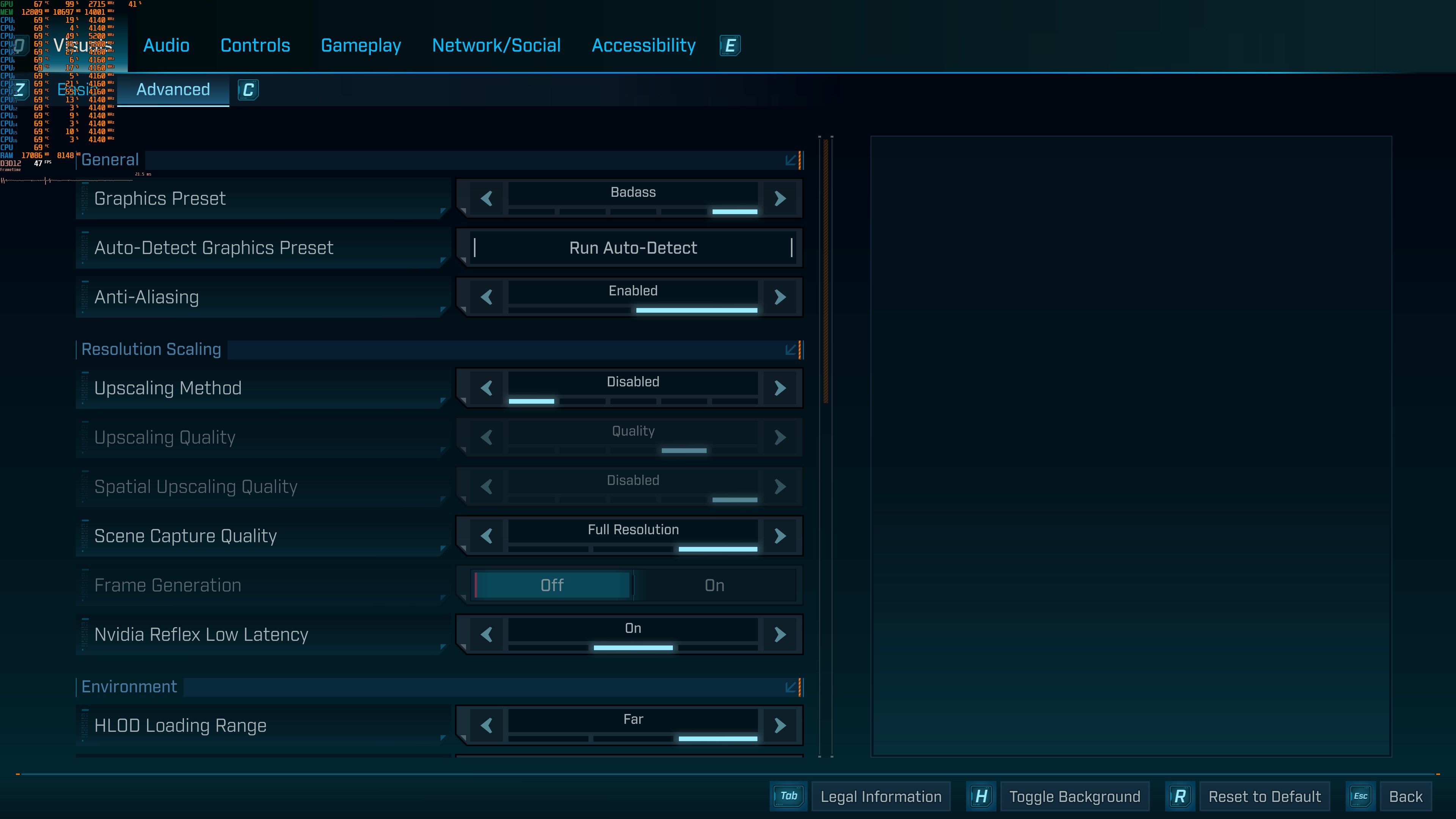
Task: Set Frame Generation to Off
Action: (552, 585)
